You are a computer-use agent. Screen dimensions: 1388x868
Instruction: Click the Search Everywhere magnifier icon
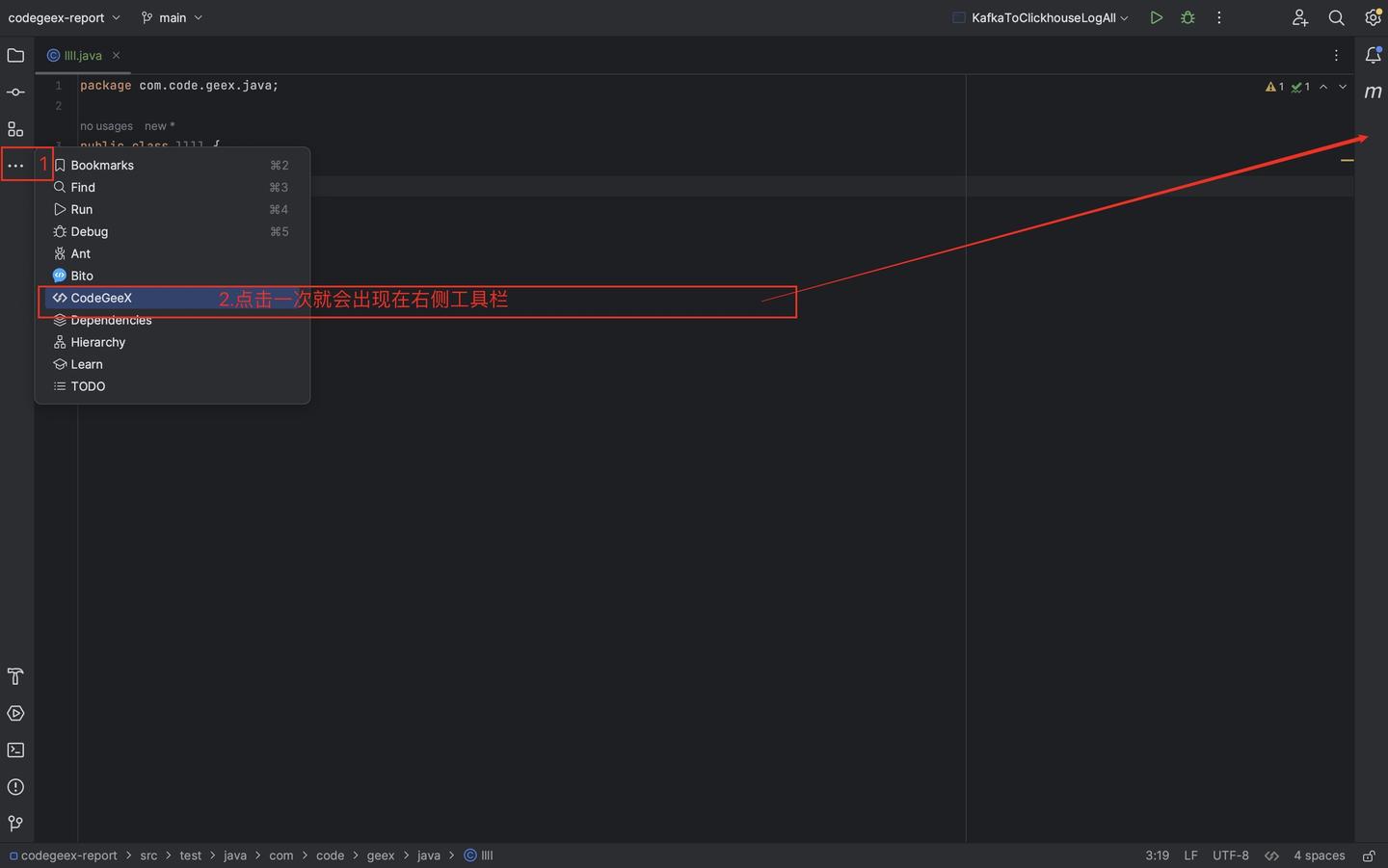coord(1336,17)
